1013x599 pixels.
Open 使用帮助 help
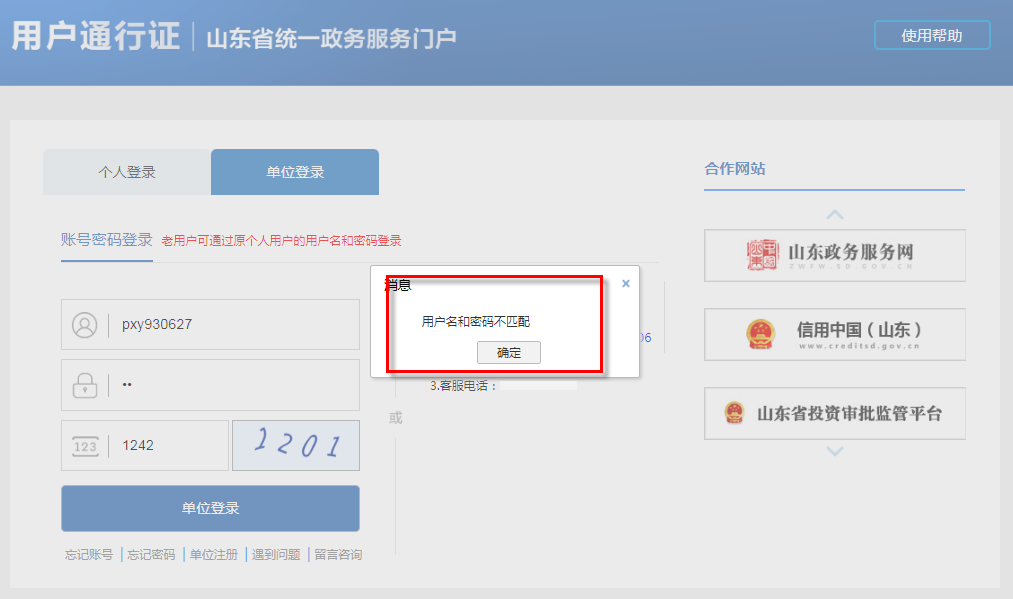pos(931,34)
